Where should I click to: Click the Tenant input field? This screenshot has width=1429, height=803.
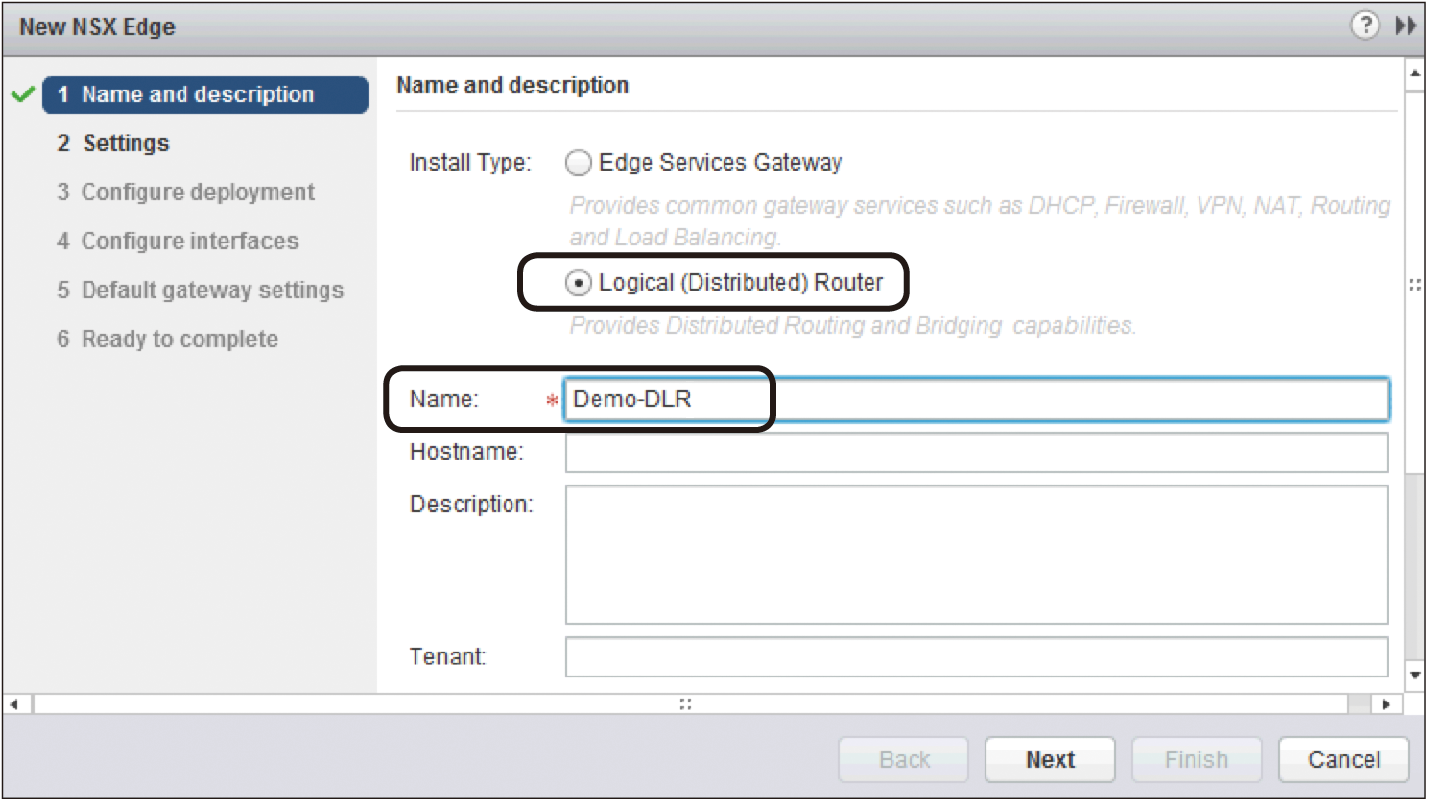tap(976, 657)
